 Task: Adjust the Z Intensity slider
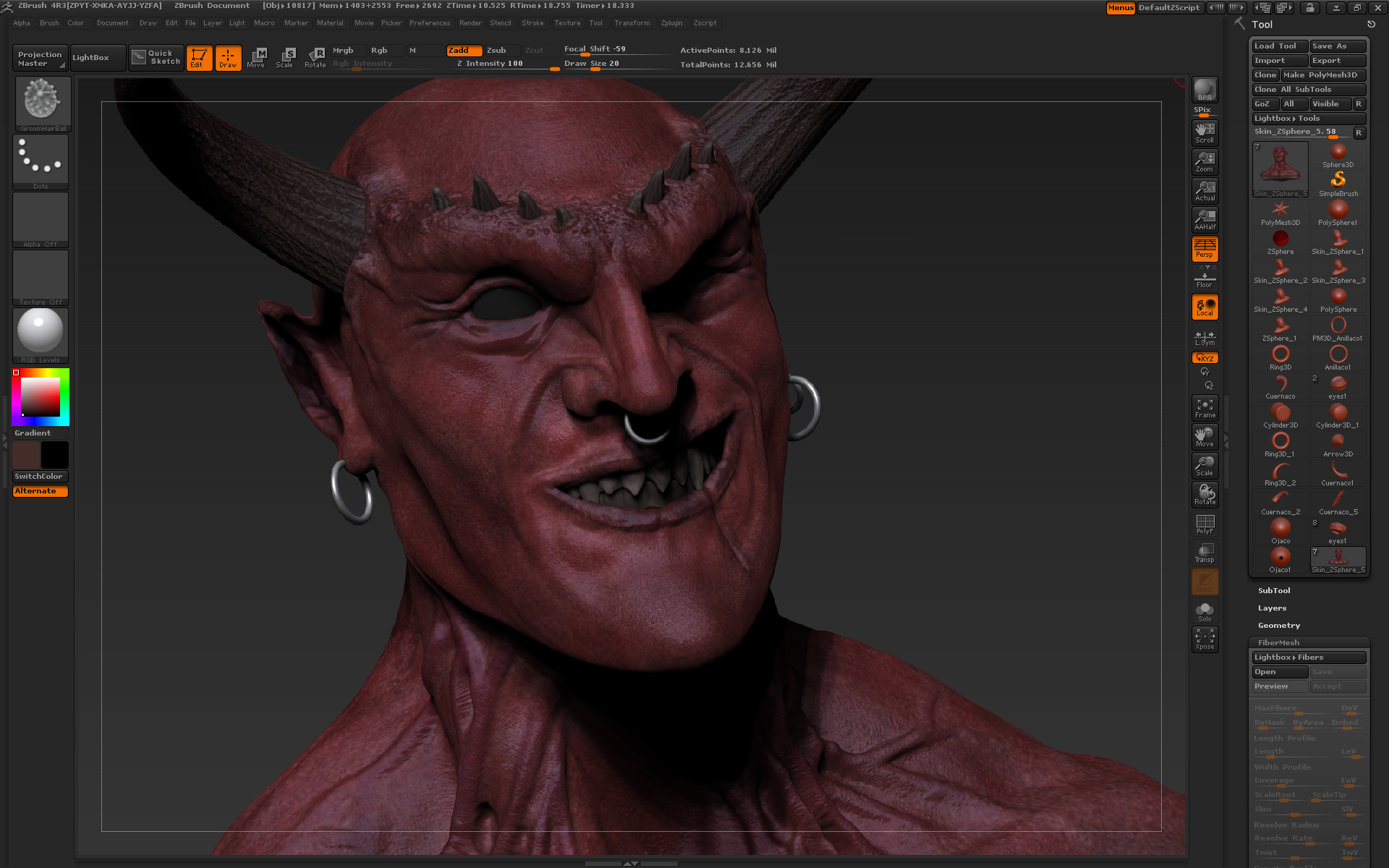(503, 64)
